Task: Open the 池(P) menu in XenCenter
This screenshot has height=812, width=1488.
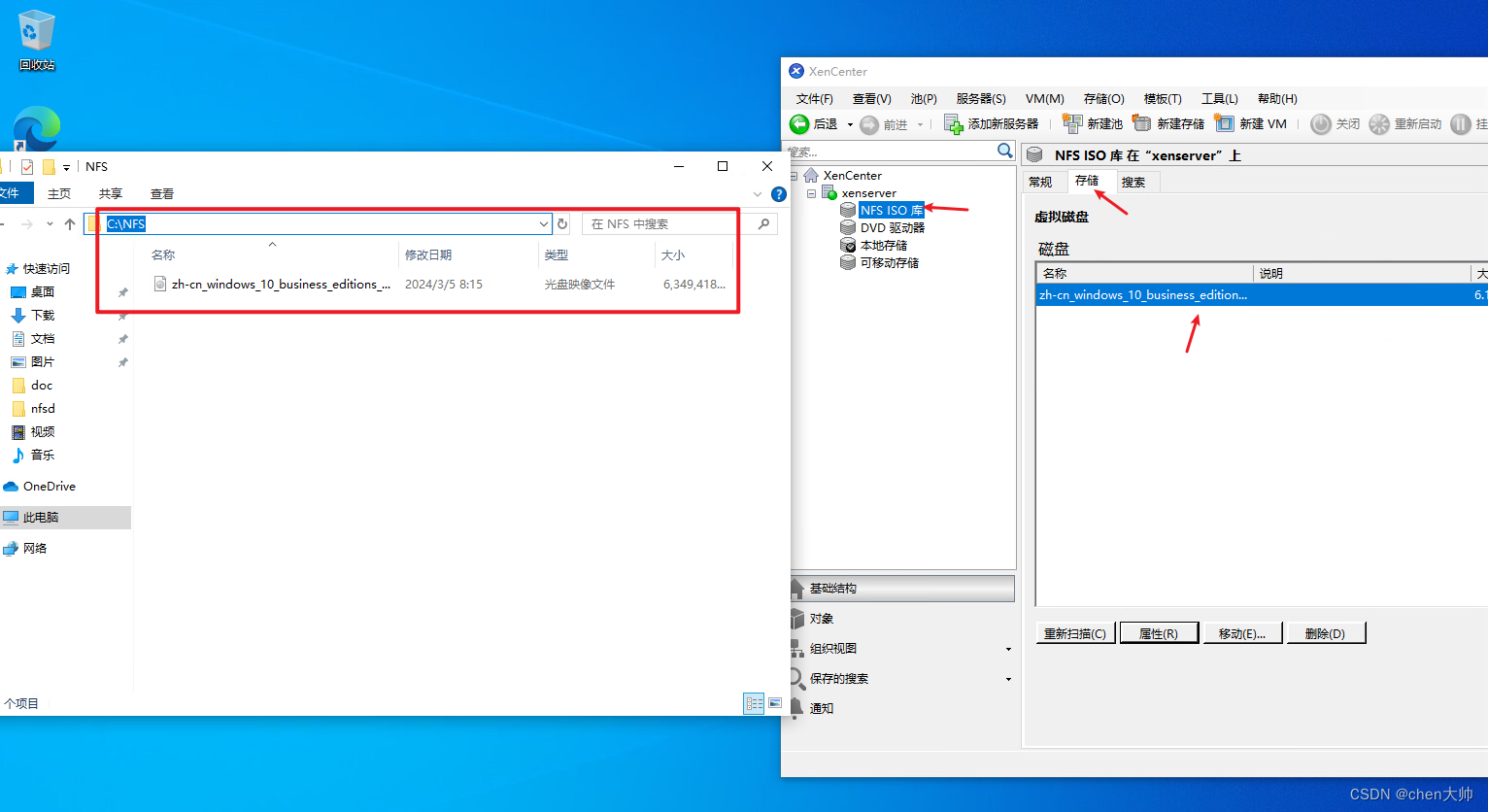Action: pyautogui.click(x=924, y=99)
